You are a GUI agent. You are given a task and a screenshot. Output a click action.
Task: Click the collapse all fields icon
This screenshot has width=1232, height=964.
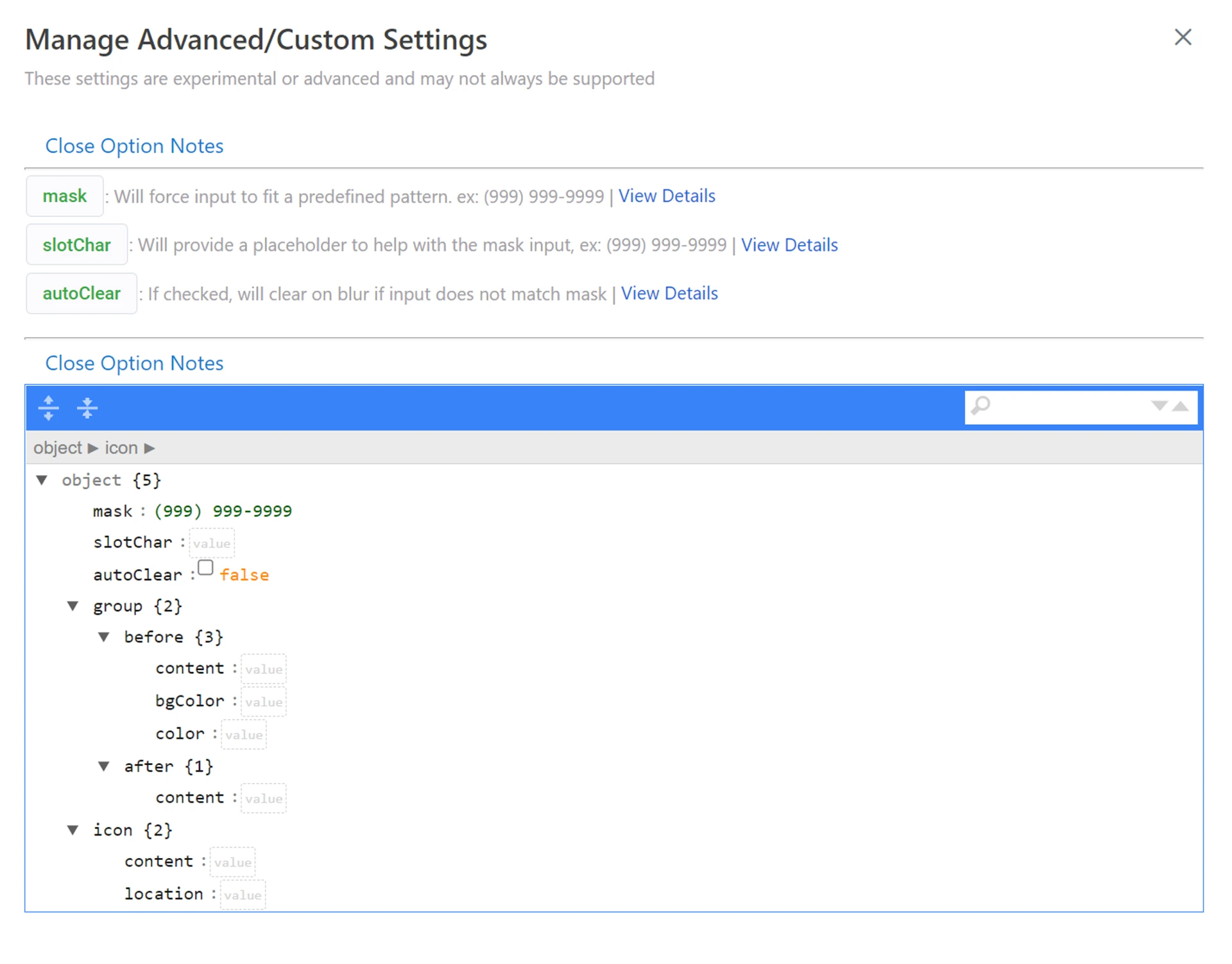point(87,408)
